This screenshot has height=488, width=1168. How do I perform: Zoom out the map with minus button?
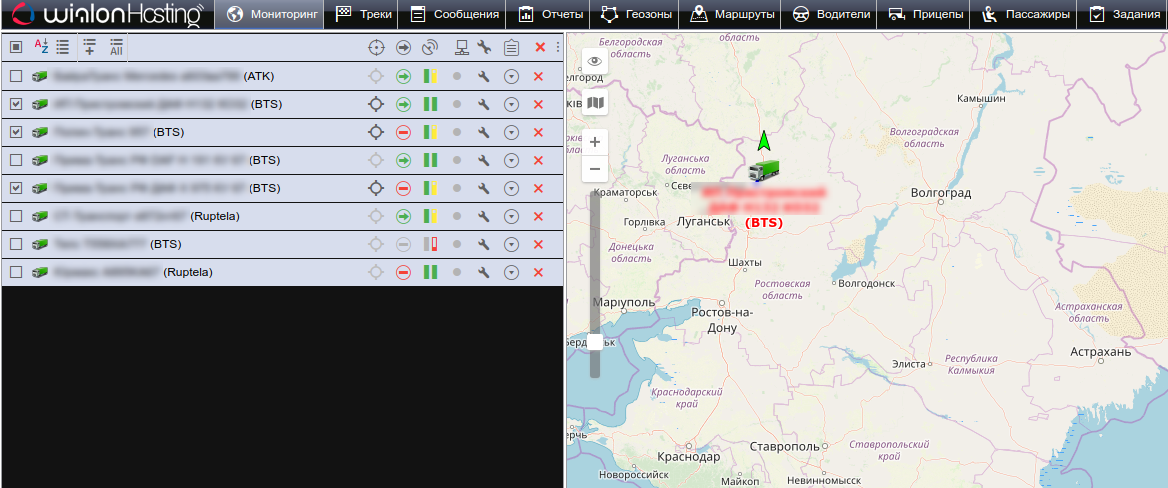(x=595, y=169)
